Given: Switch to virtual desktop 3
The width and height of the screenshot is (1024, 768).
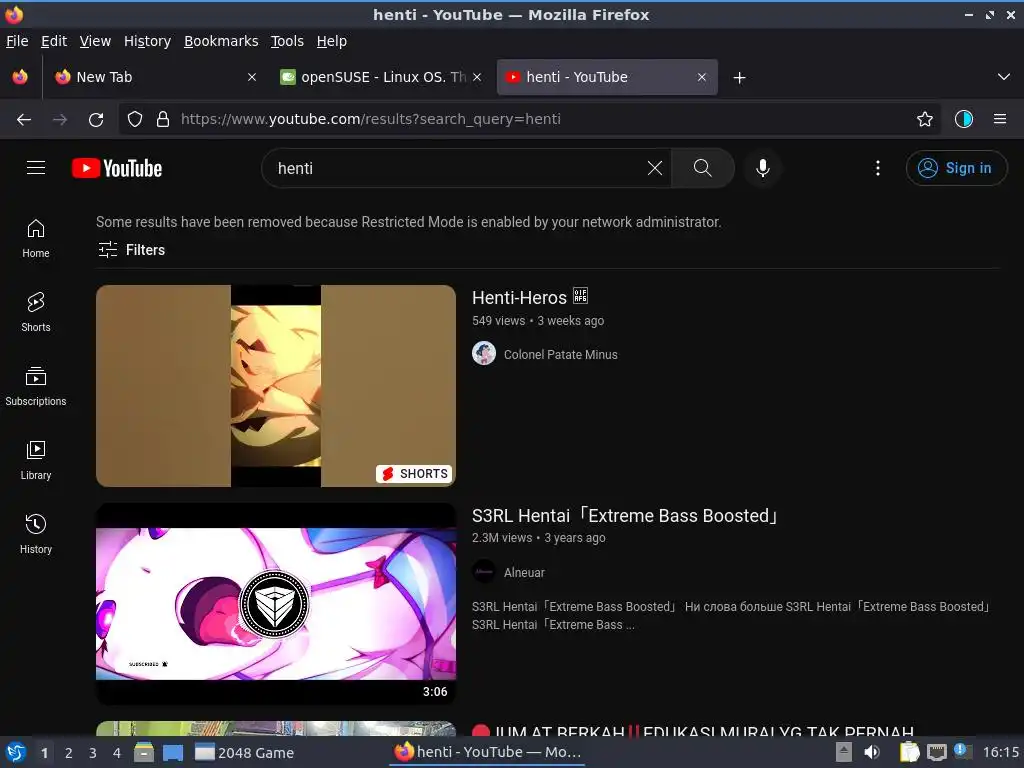Looking at the screenshot, I should [x=93, y=753].
